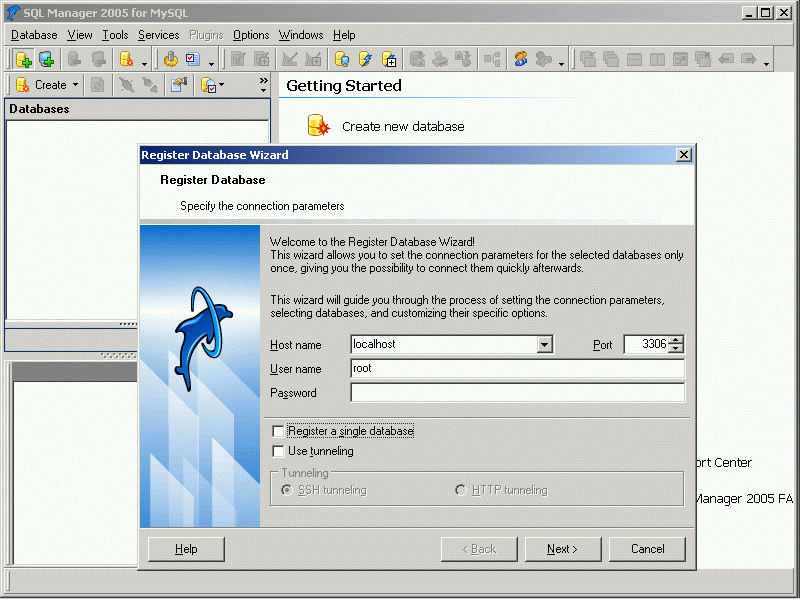Click the database icon with boxed plus
800x600 pixels.
pyautogui.click(x=389, y=59)
